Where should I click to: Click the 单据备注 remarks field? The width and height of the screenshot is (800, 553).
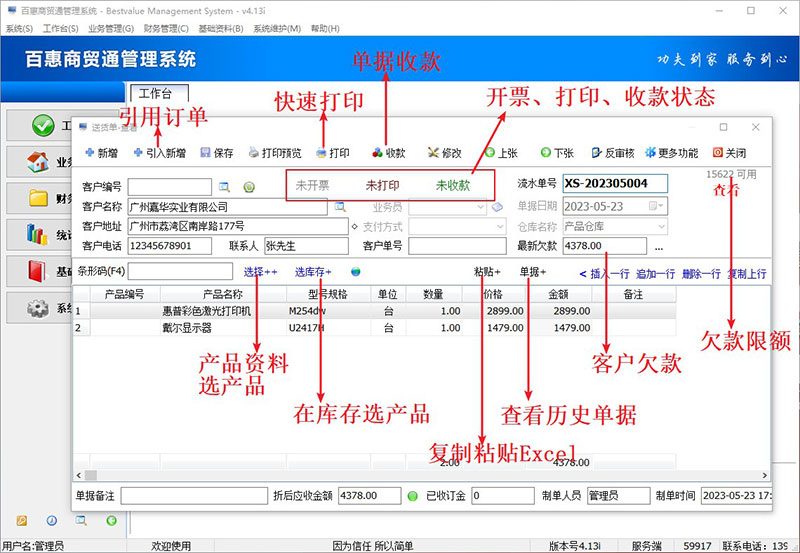tap(194, 495)
